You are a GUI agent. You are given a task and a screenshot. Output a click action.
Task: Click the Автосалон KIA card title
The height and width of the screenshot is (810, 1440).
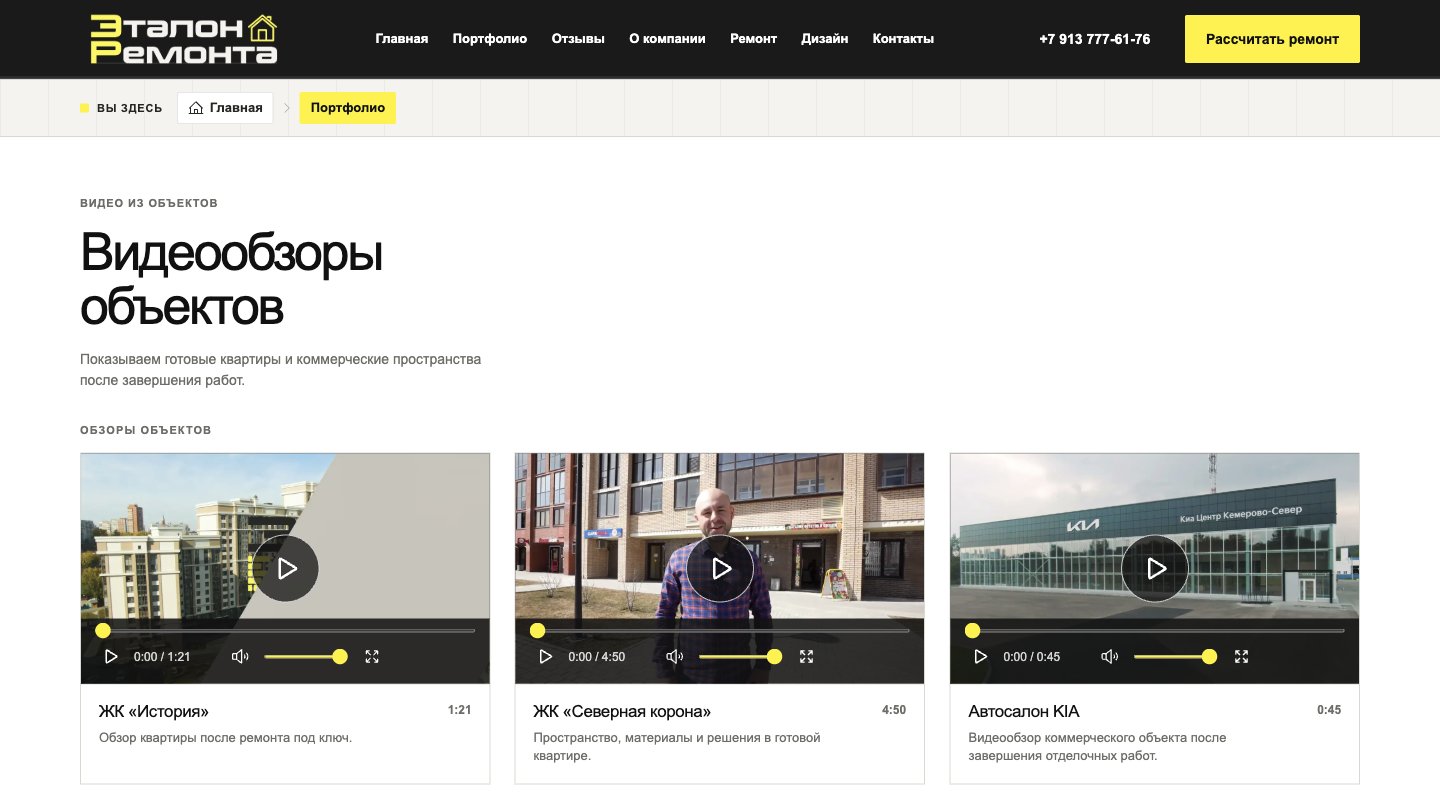(x=1024, y=712)
